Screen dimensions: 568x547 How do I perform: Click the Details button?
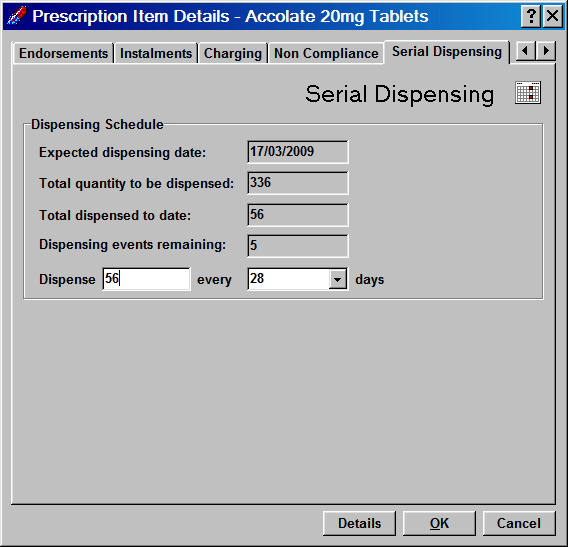(x=359, y=523)
